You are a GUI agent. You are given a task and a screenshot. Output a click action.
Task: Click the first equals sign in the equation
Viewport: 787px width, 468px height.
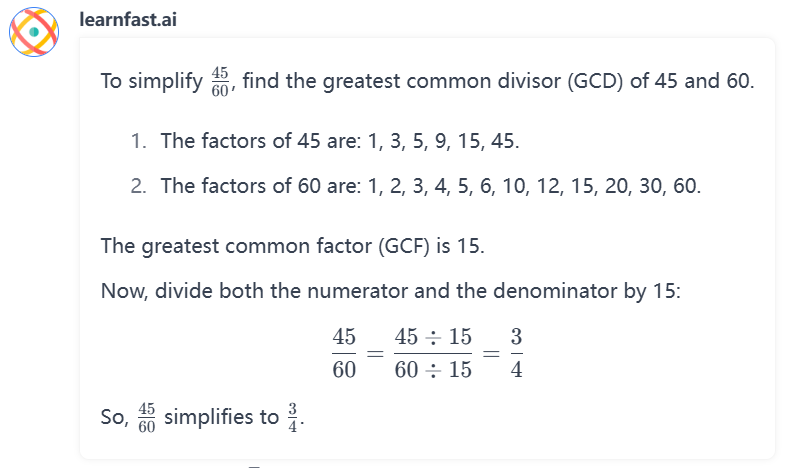[x=376, y=354]
